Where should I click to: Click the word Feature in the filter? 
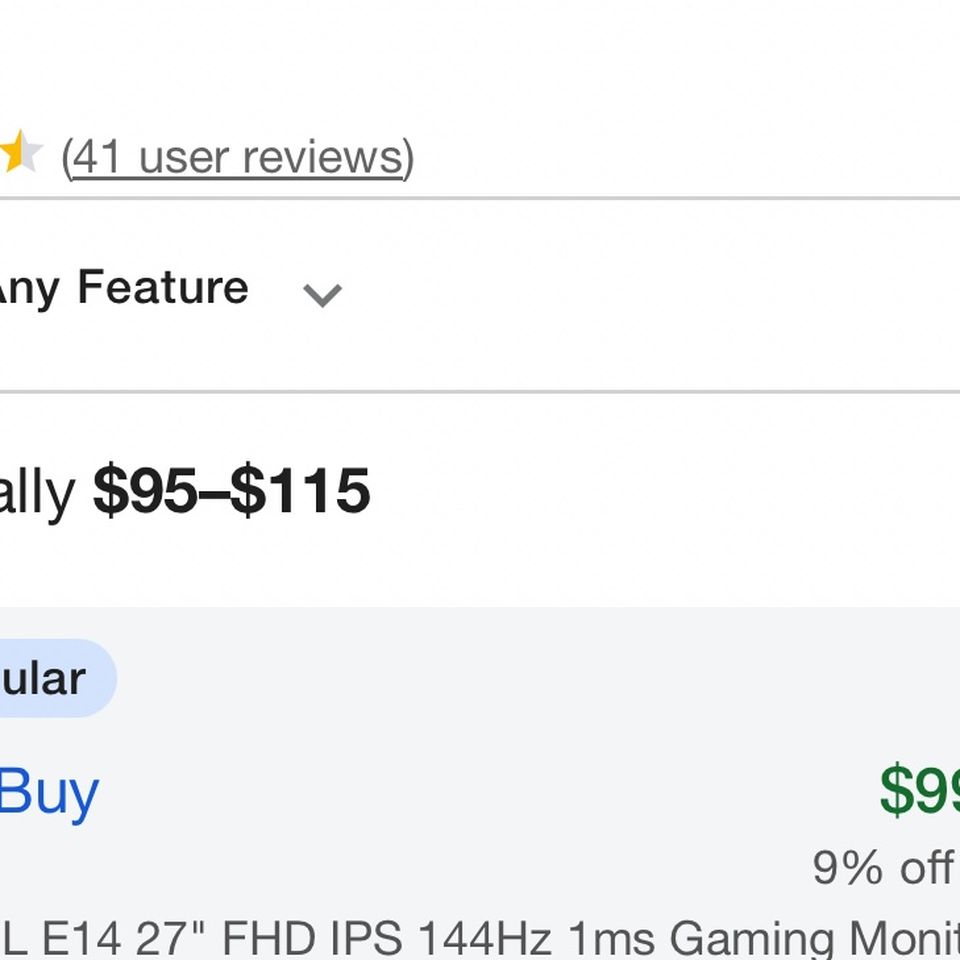[163, 287]
